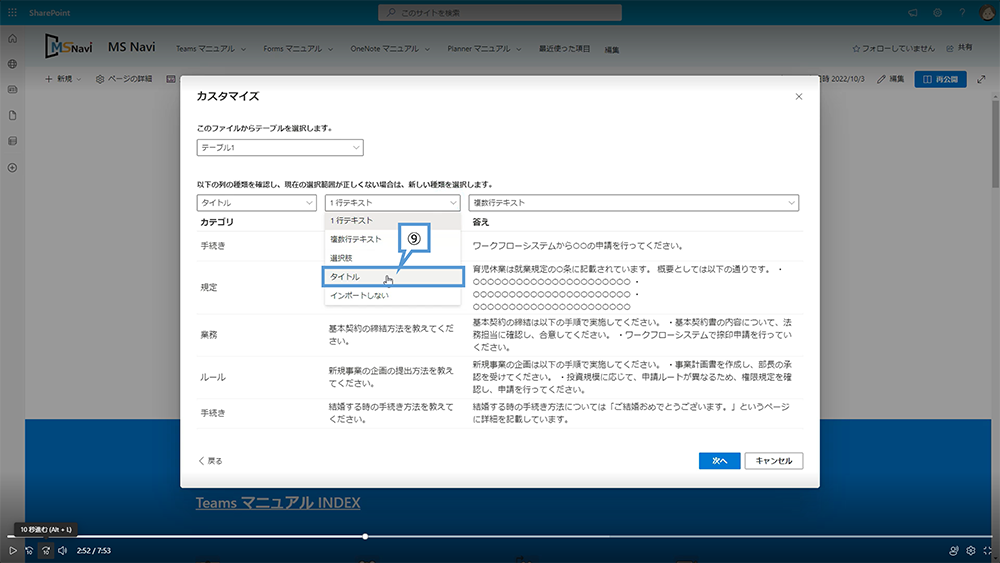Open the テーブル1 table dropdown
Image resolution: width=1000 pixels, height=563 pixels.
pyautogui.click(x=279, y=148)
